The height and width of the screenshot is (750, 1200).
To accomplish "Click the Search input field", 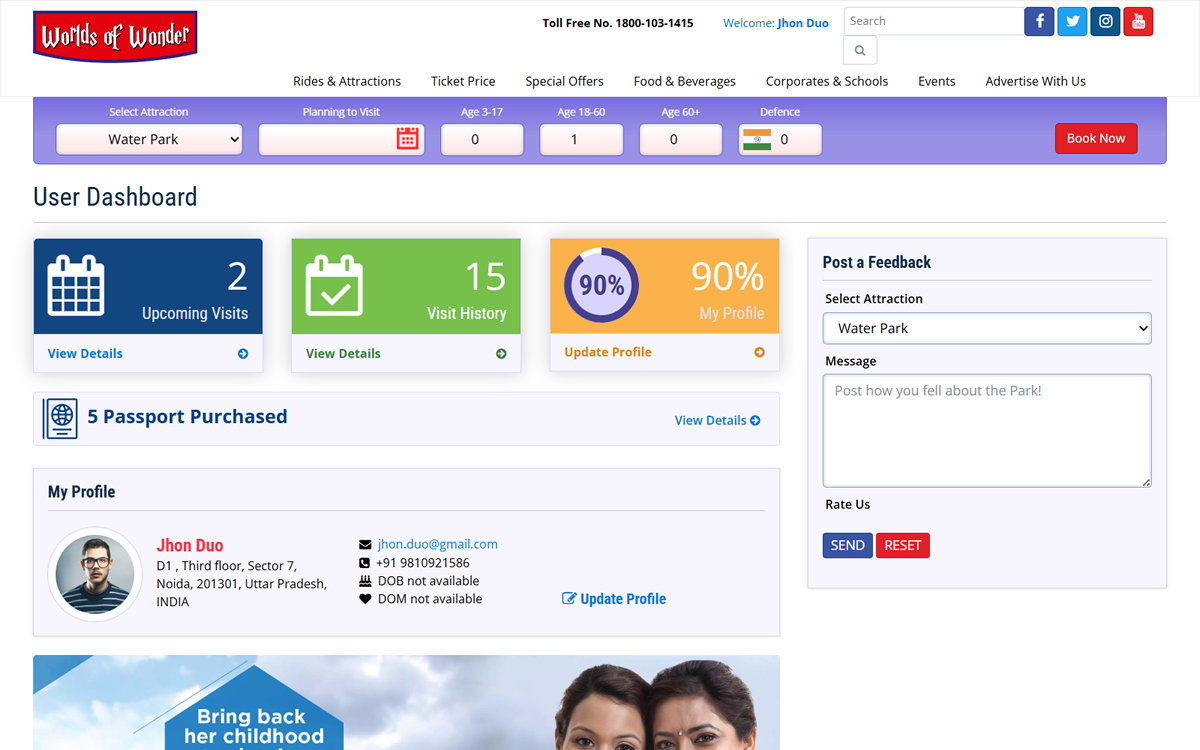I will coord(934,21).
